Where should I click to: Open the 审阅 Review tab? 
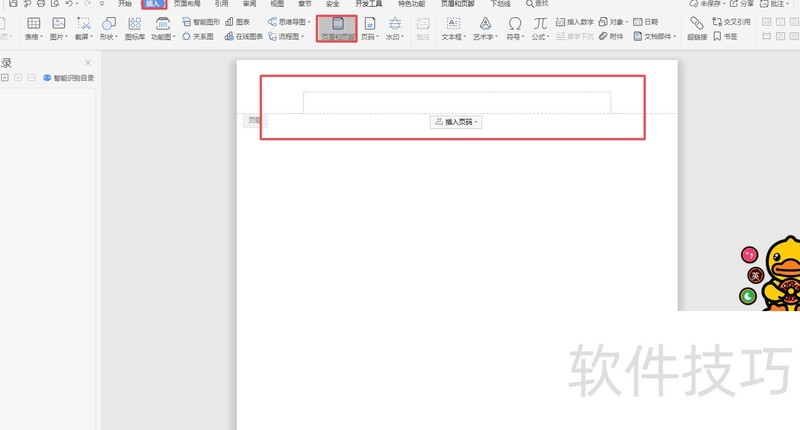249,4
